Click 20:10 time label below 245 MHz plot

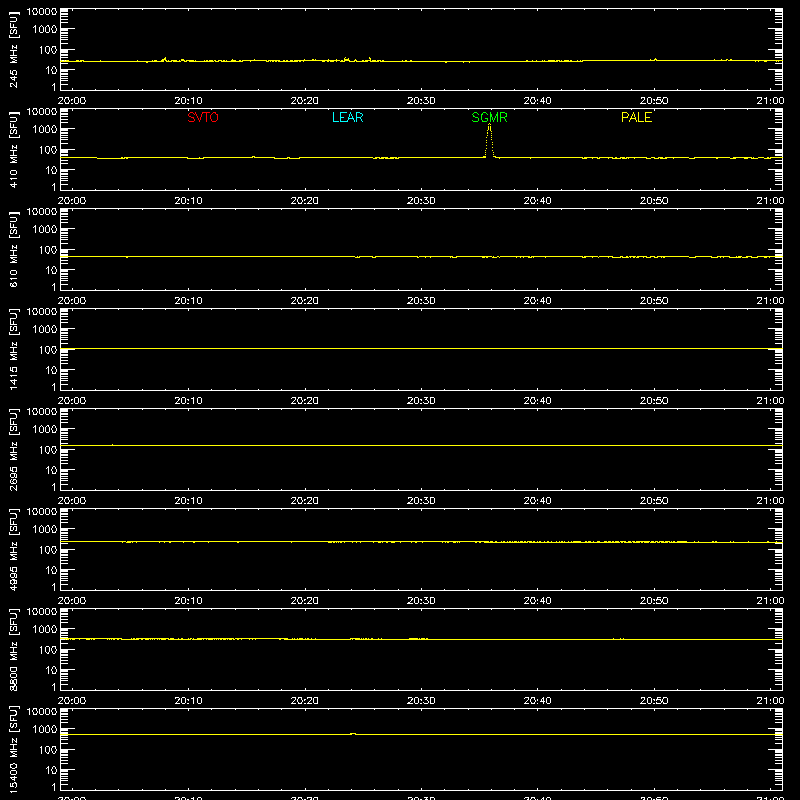click(188, 101)
